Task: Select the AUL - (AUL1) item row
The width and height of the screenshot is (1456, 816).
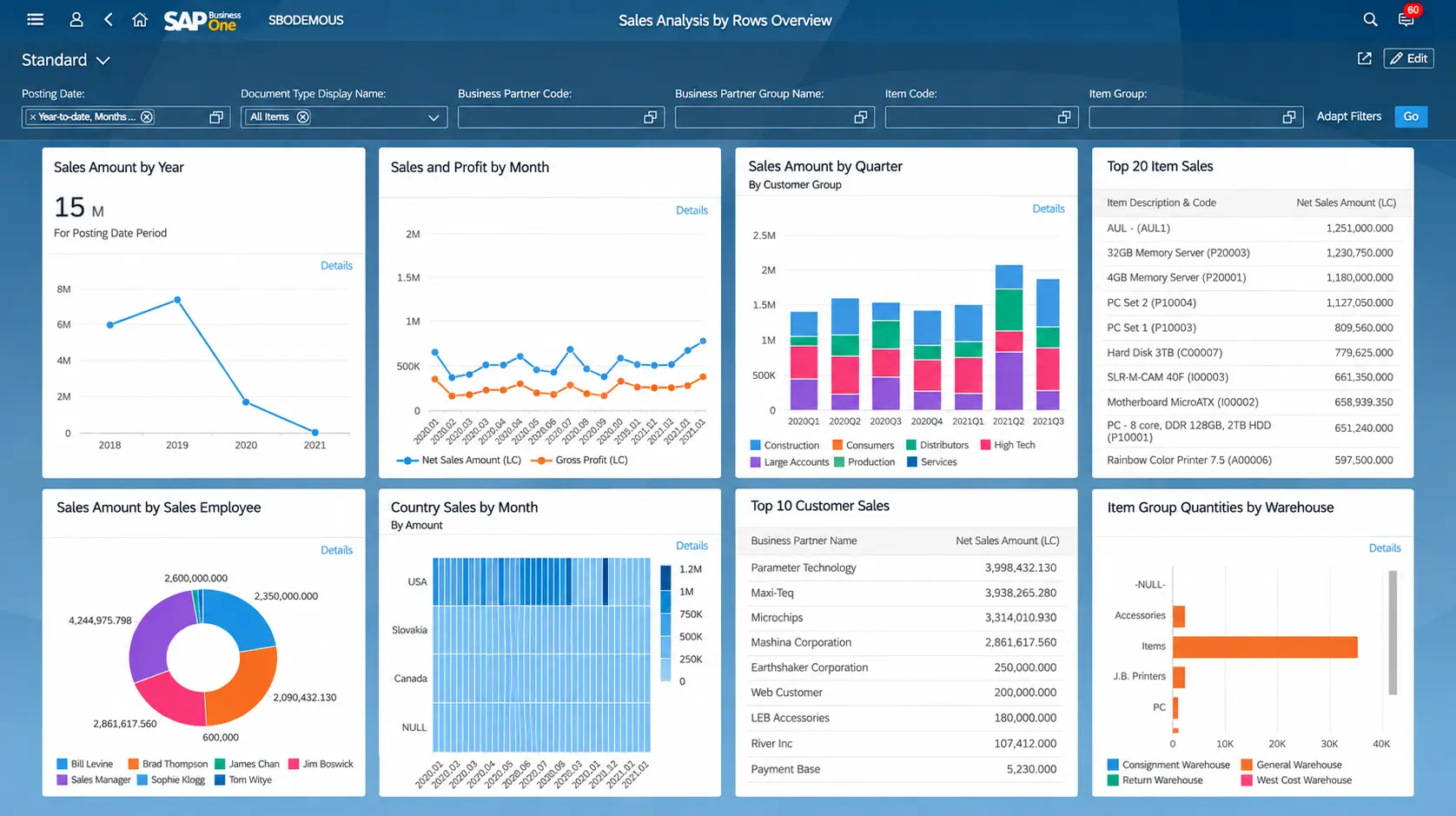Action: pyautogui.click(x=1252, y=229)
